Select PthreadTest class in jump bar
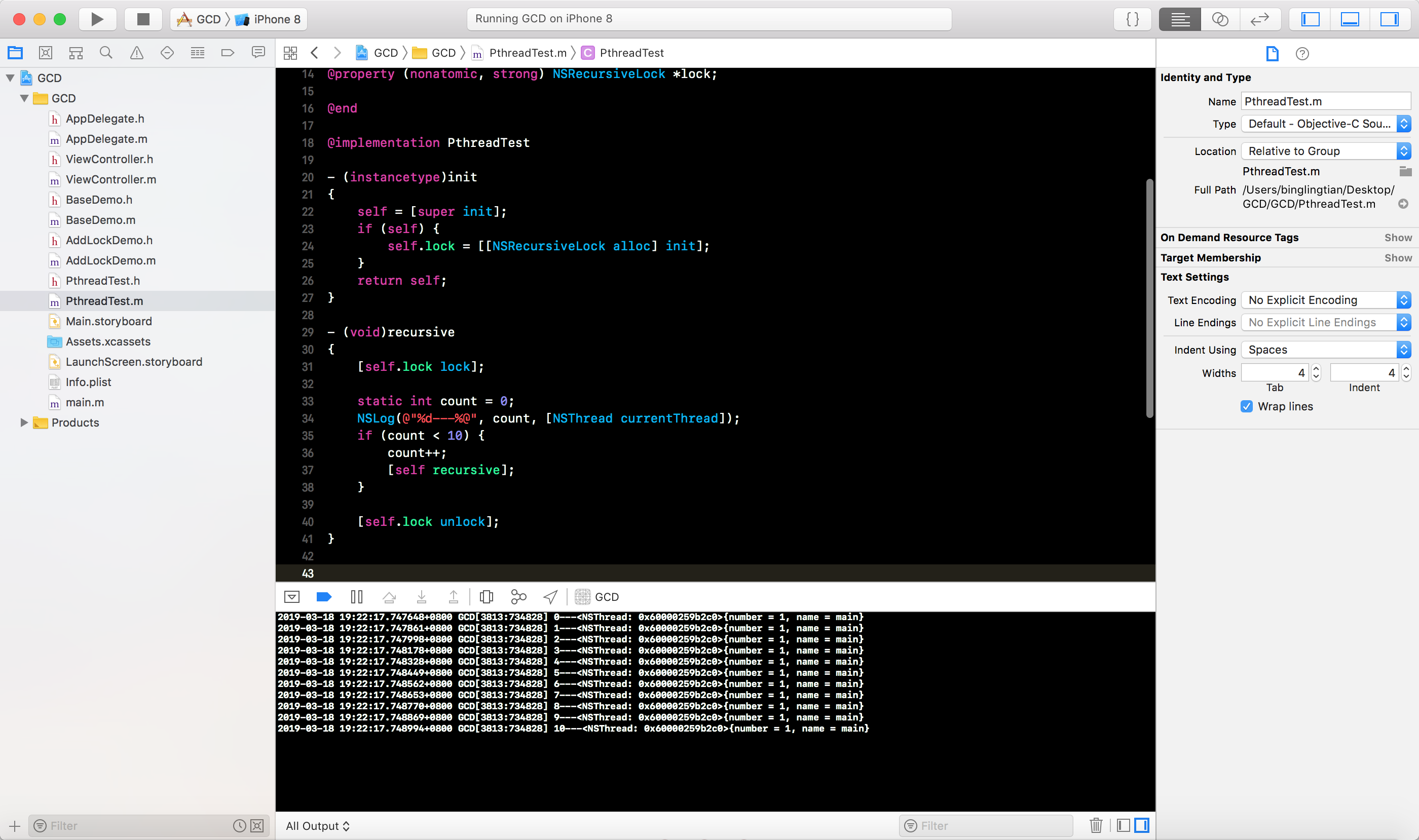 [622, 53]
